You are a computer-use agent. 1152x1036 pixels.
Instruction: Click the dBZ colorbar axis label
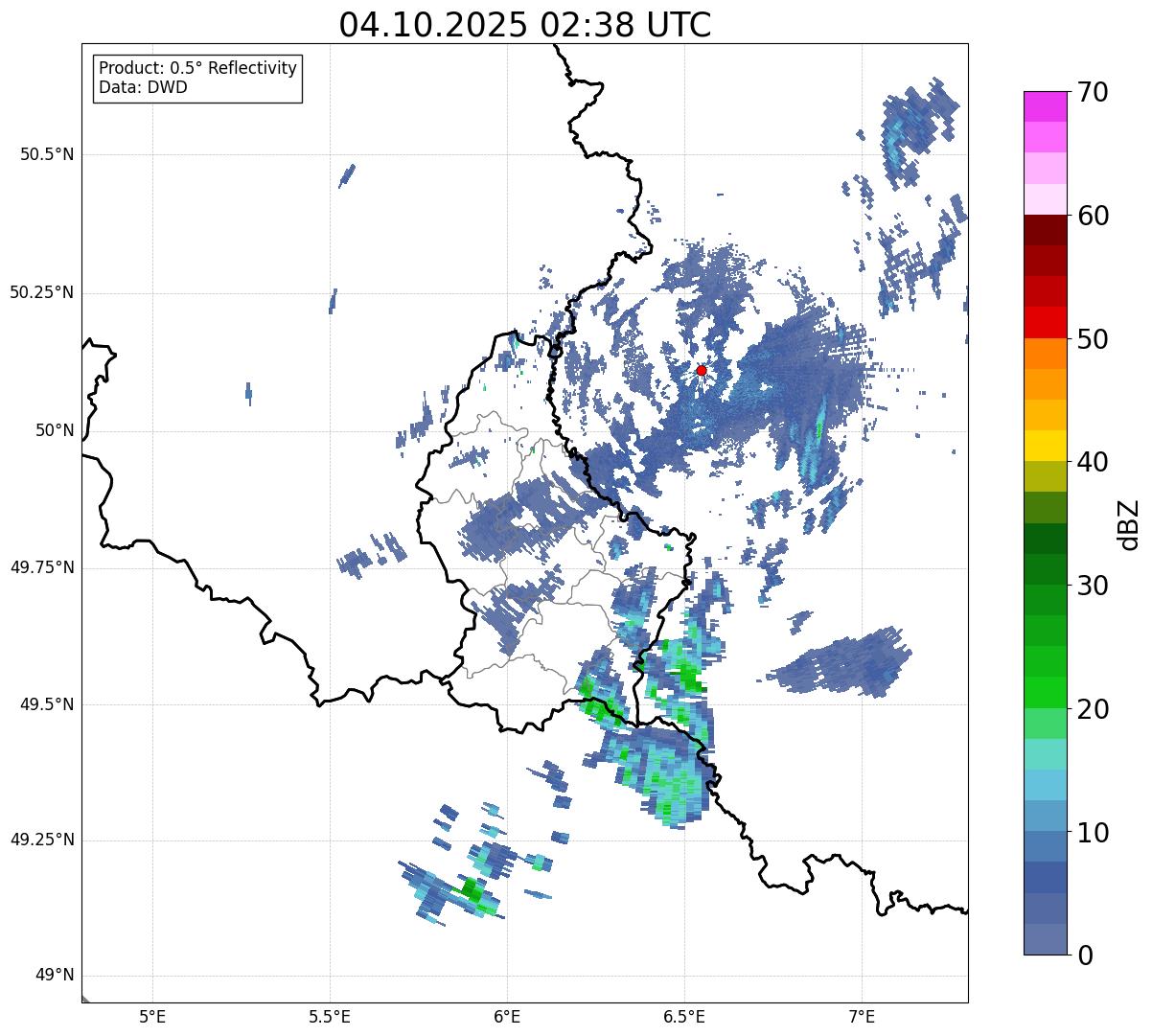point(1130,523)
